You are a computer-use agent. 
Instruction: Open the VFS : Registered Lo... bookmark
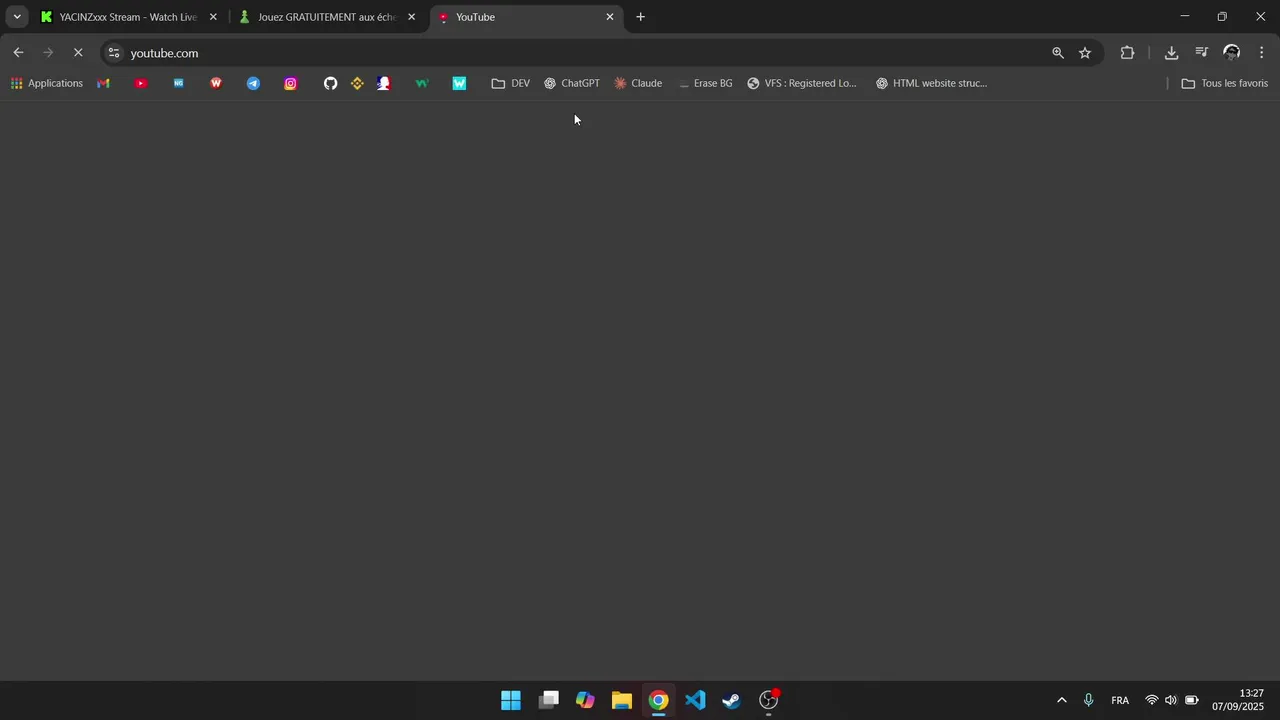[802, 83]
